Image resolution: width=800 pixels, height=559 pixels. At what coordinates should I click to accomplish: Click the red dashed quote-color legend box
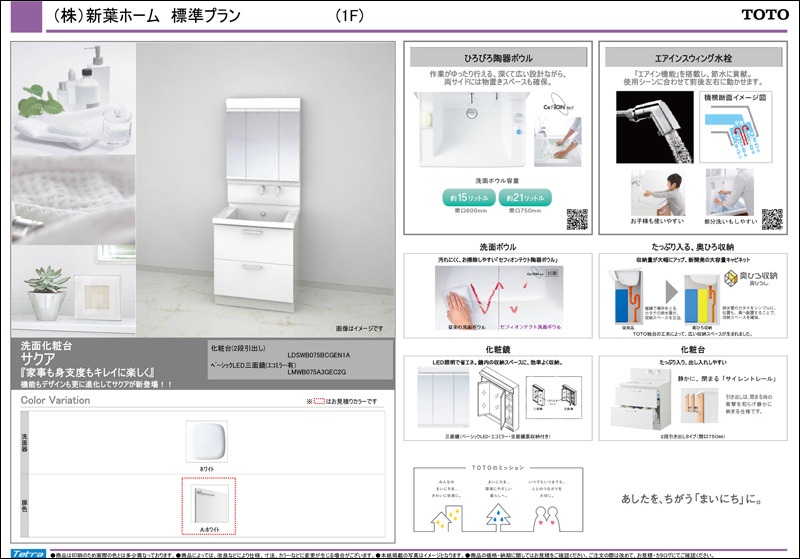(x=319, y=401)
